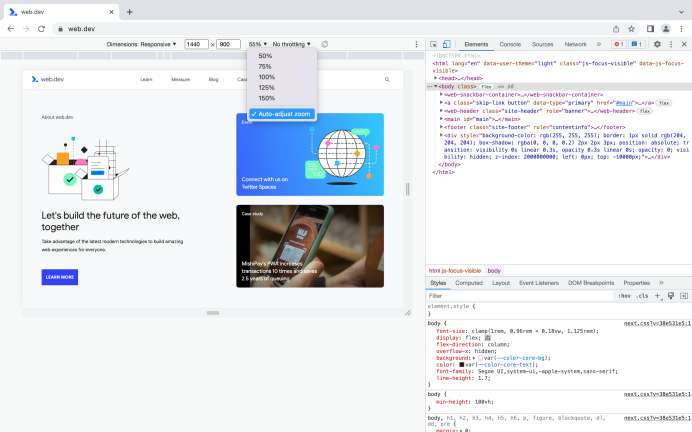Open the Layout tab
Viewport: 692px width, 432px height.
coord(501,283)
